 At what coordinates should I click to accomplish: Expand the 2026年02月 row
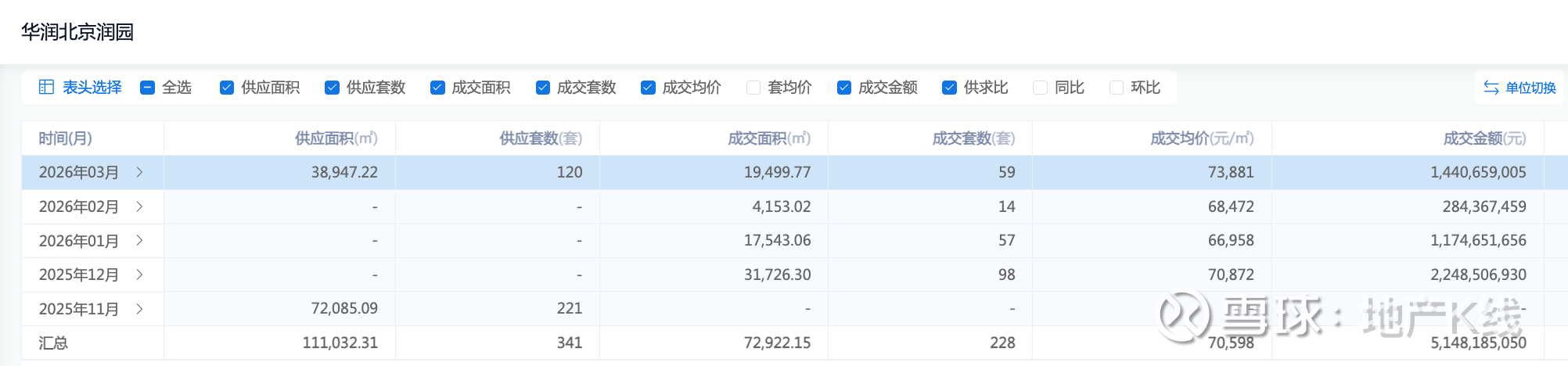coord(139,206)
